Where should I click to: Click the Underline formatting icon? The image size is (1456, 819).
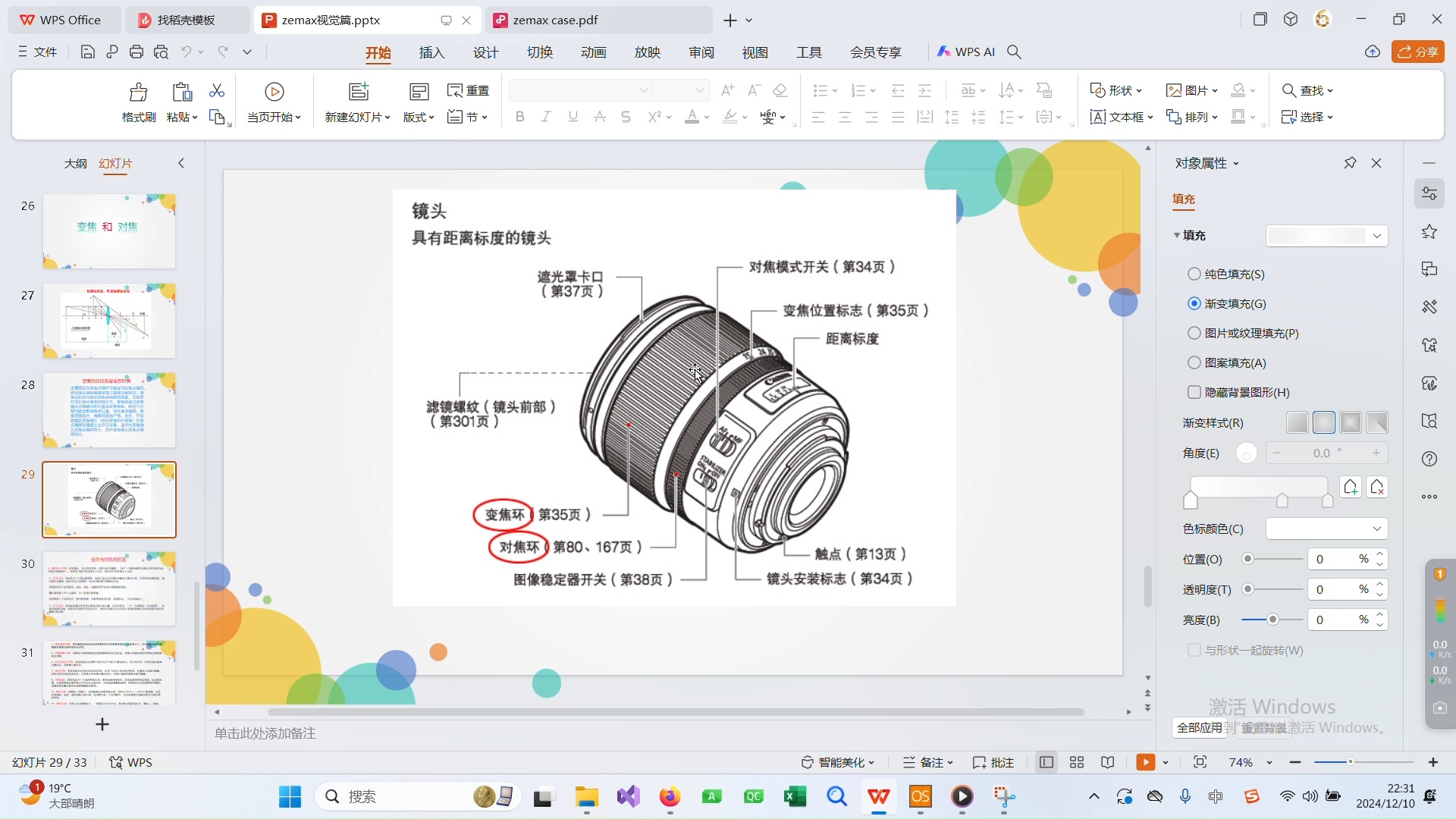coord(573,117)
